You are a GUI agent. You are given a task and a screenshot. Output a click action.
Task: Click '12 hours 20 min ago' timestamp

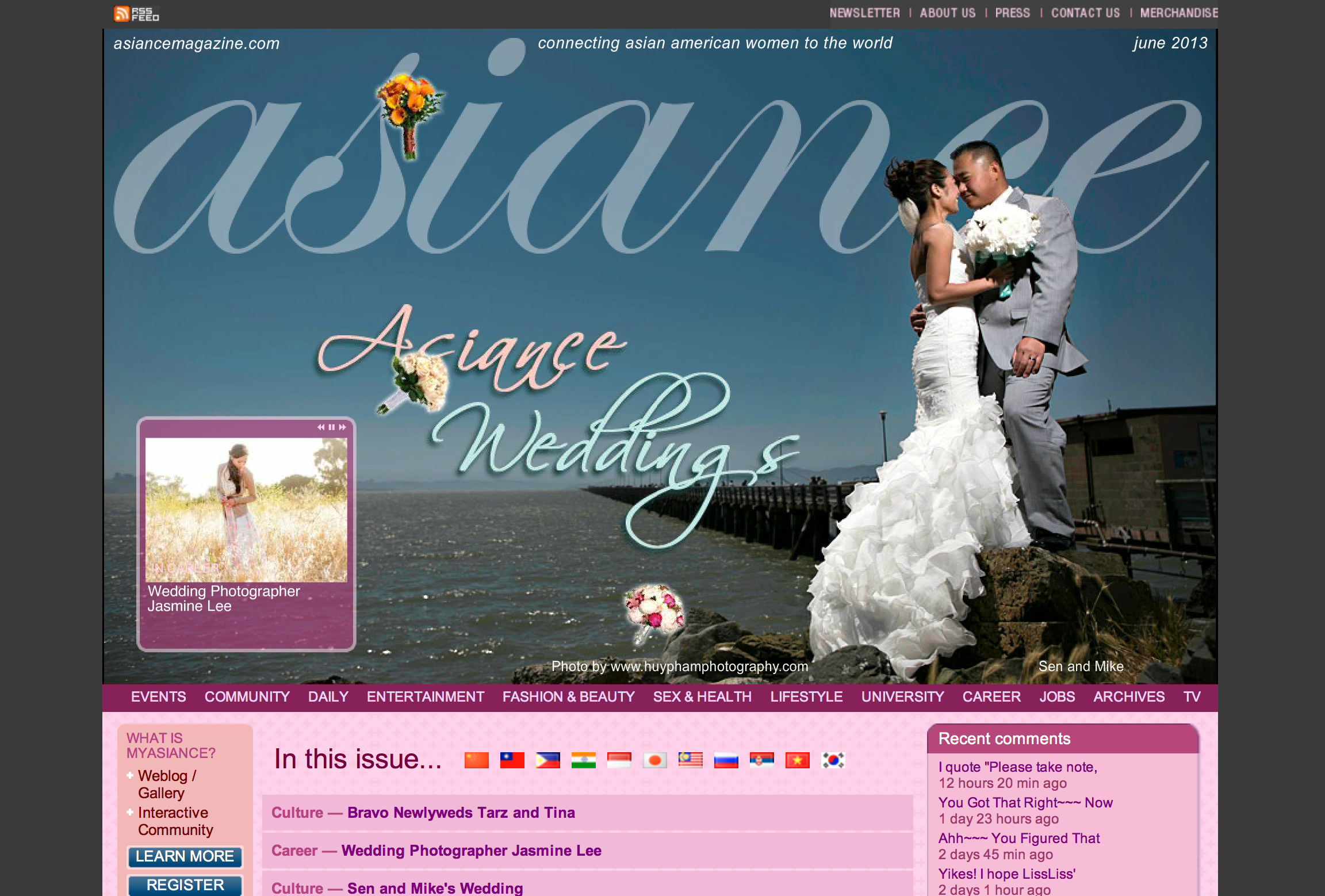[1002, 783]
